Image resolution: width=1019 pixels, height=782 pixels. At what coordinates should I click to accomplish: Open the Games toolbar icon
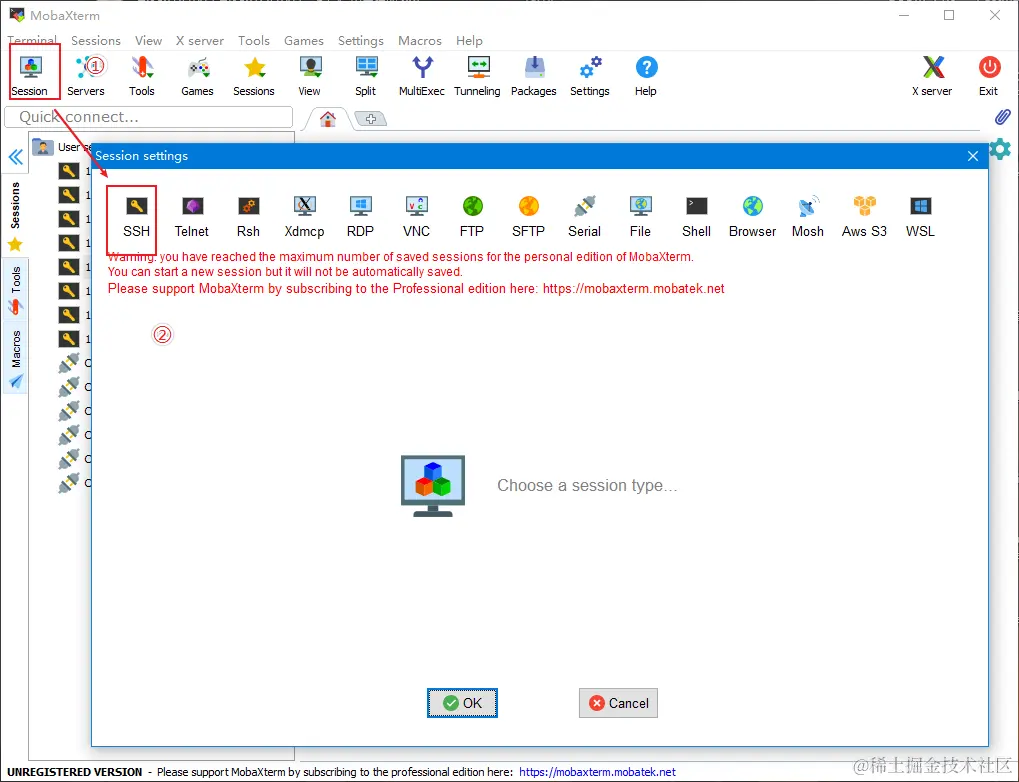point(198,76)
